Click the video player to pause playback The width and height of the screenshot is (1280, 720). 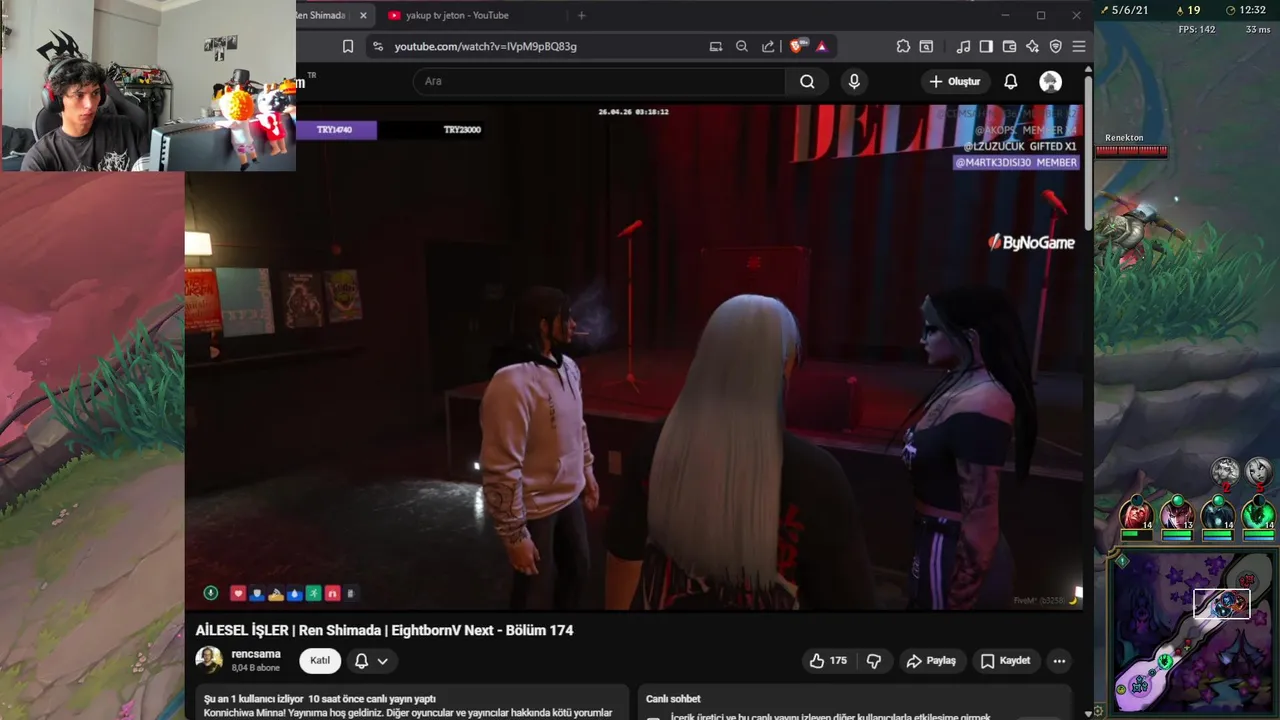click(x=634, y=358)
